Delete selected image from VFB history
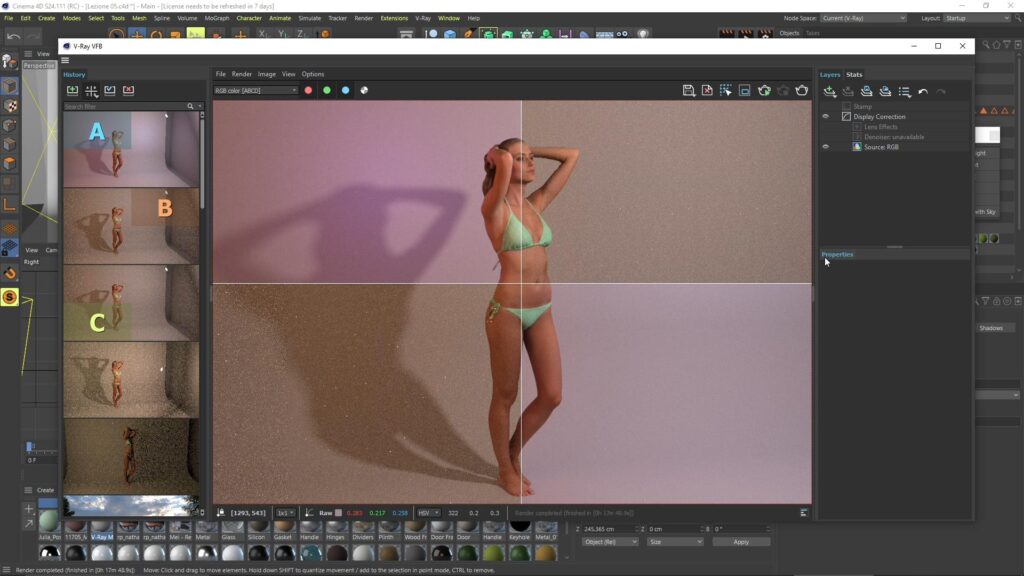Viewport: 1024px width, 576px height. pos(129,90)
